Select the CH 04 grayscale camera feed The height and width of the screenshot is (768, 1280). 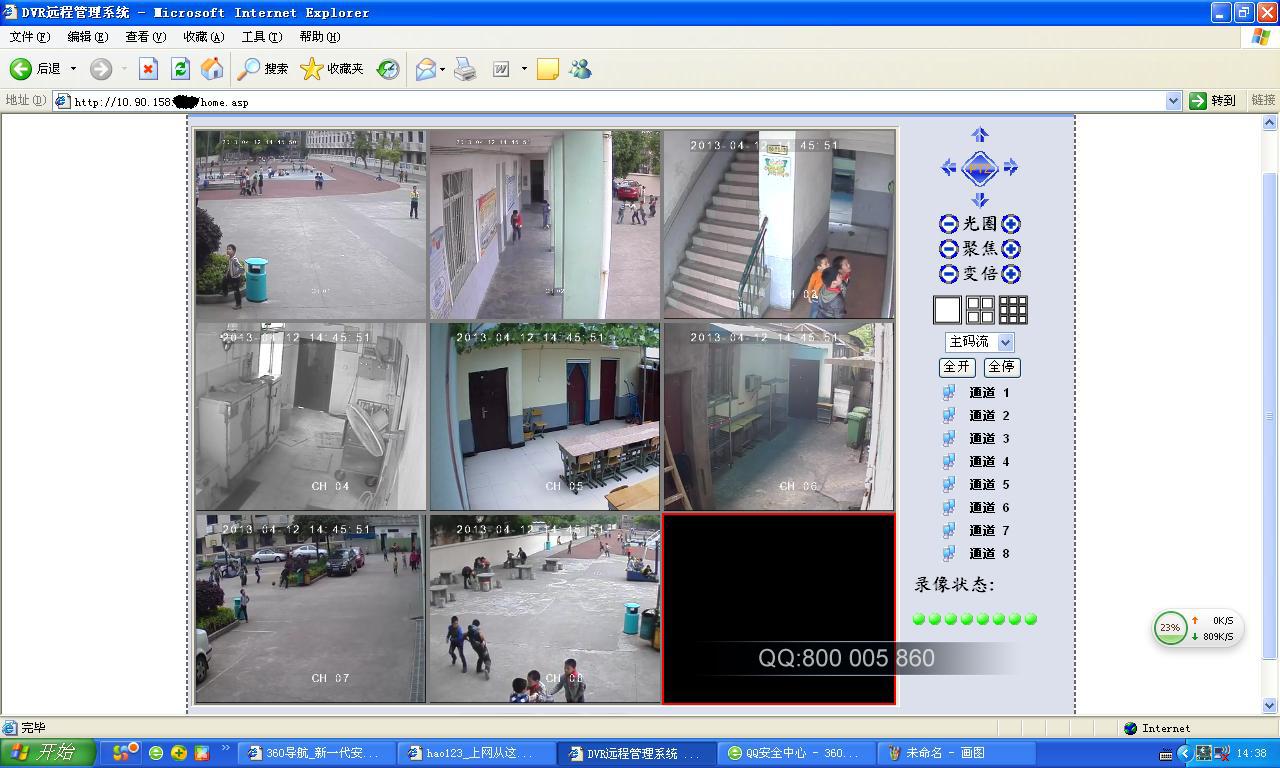(x=311, y=416)
